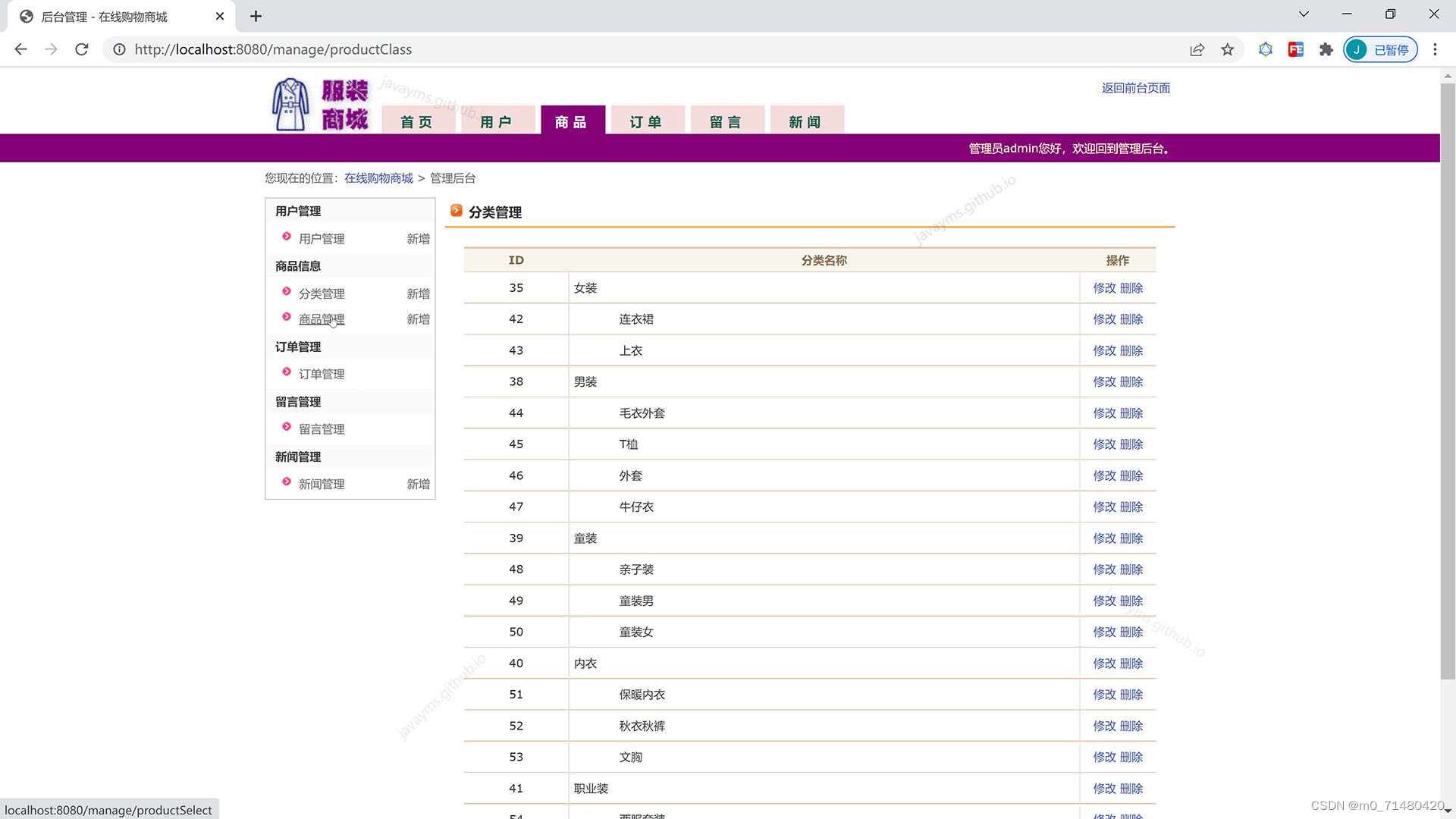Go back using browser back arrow
1456x819 pixels.
20,49
